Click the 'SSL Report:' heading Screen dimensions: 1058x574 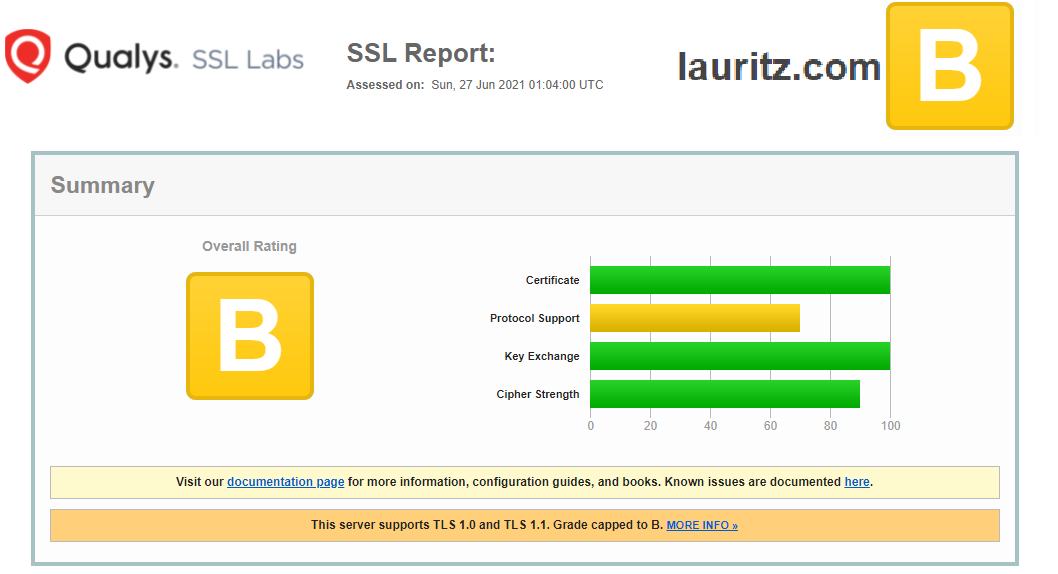421,53
